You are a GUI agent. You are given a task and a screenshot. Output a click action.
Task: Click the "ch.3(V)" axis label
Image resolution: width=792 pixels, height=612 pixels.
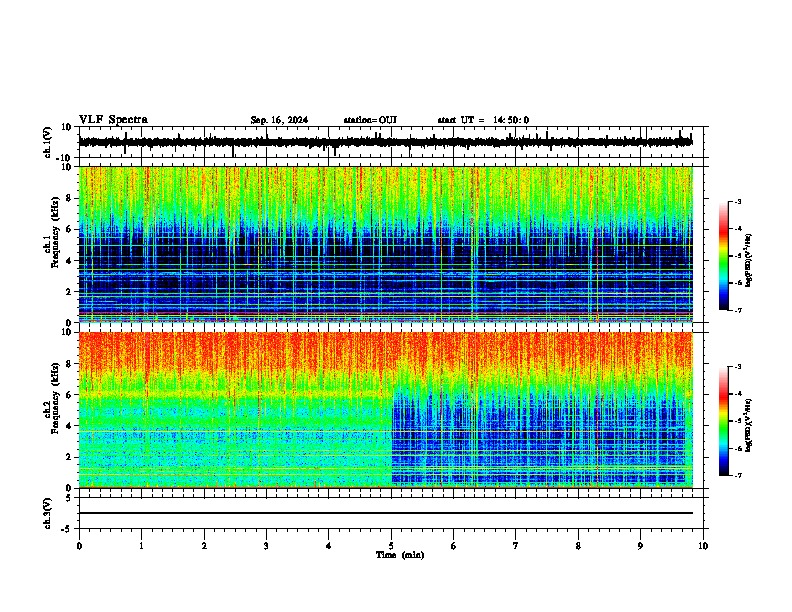click(48, 514)
